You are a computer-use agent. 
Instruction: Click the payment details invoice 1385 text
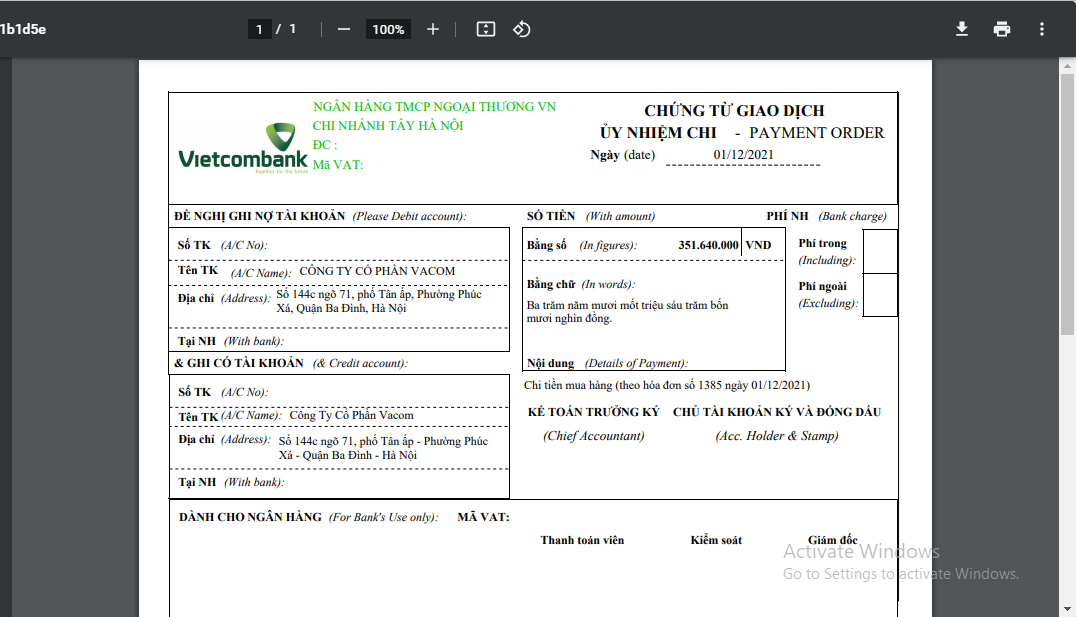tap(667, 385)
